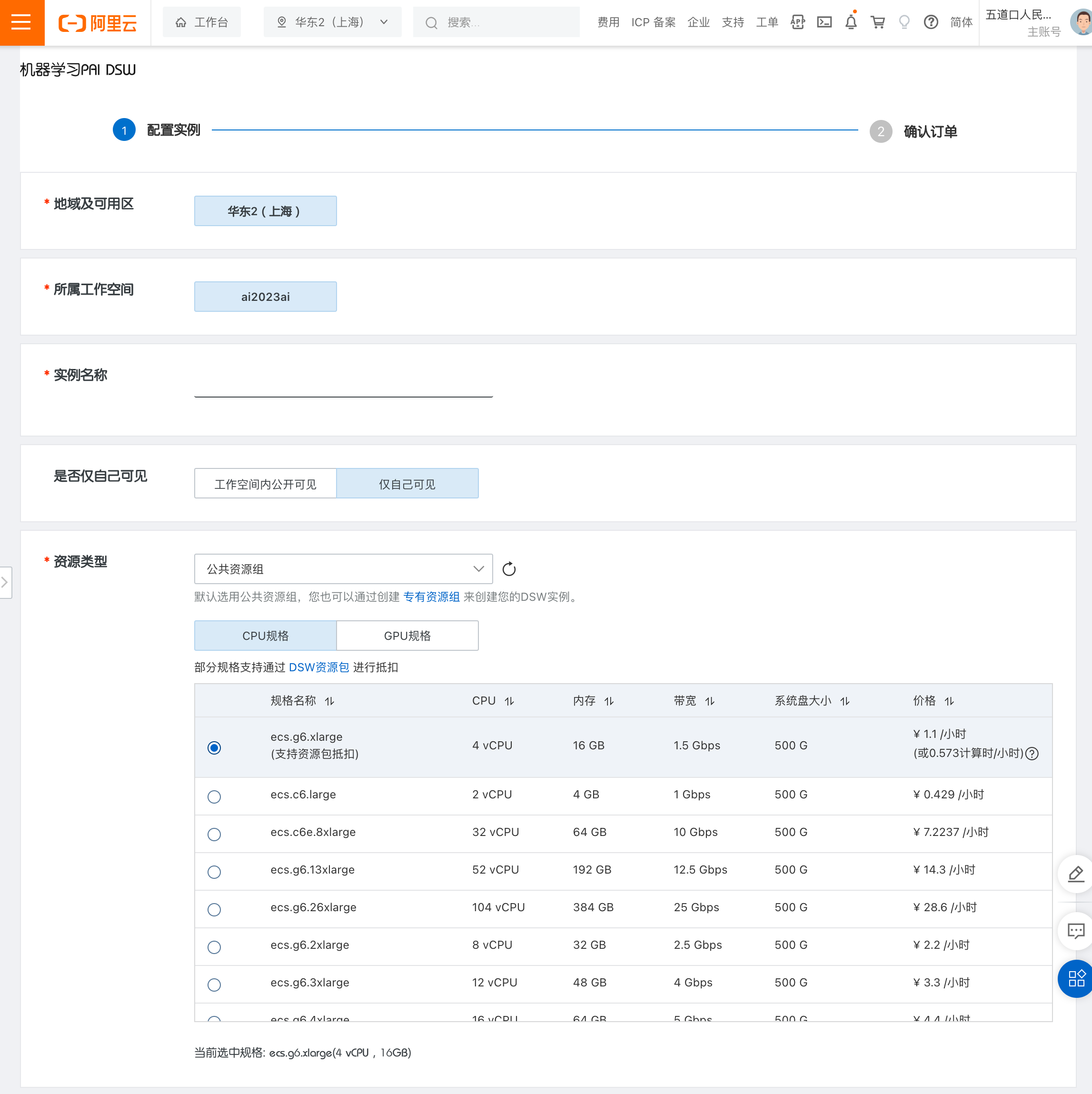Select the ecs.g6.xlarge radio button
The image size is (1092, 1094).
pos(214,748)
